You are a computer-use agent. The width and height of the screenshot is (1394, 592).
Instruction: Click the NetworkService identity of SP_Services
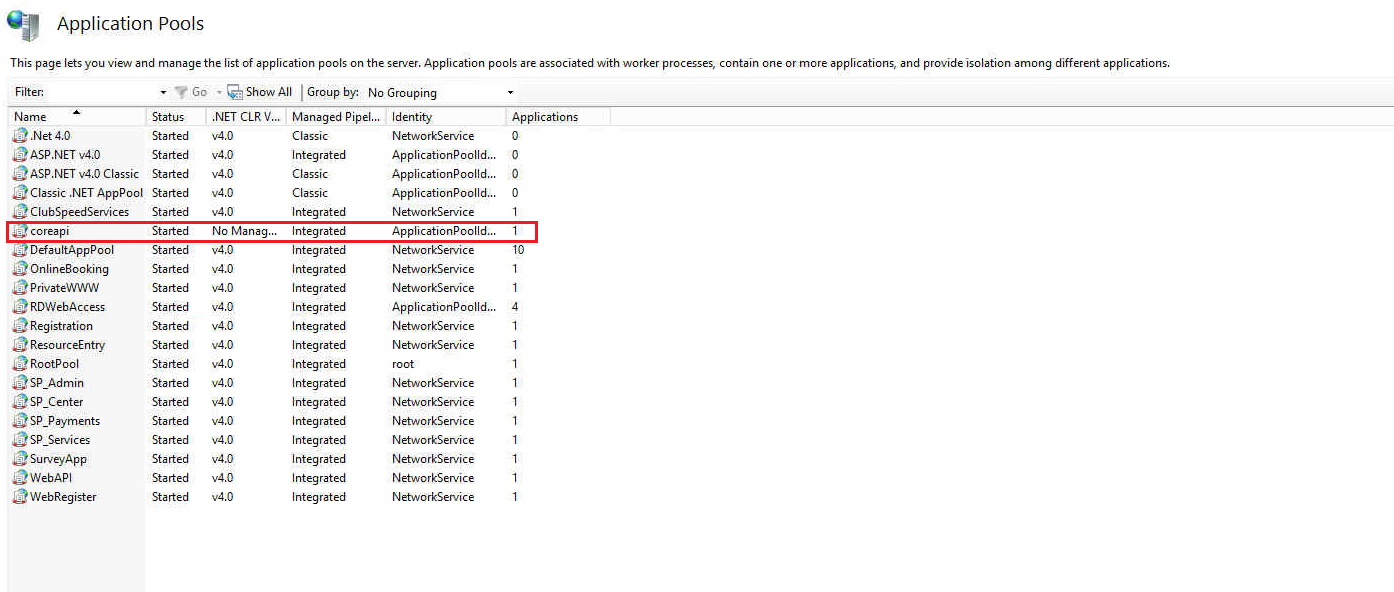click(x=433, y=440)
